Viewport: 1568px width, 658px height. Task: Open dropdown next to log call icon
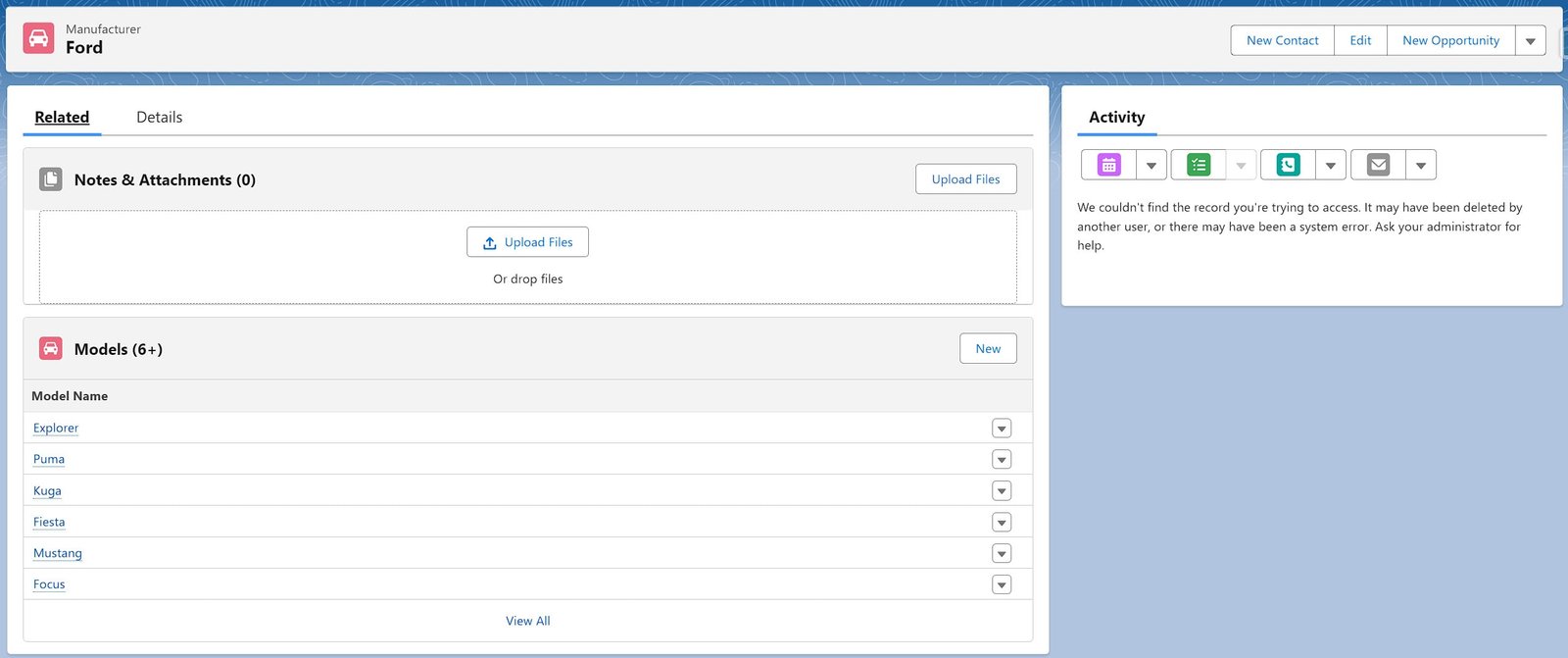pyautogui.click(x=1331, y=165)
